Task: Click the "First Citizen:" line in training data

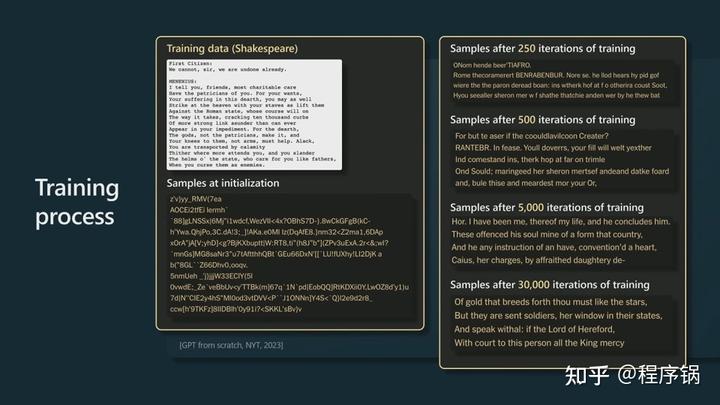Action: pyautogui.click(x=190, y=65)
